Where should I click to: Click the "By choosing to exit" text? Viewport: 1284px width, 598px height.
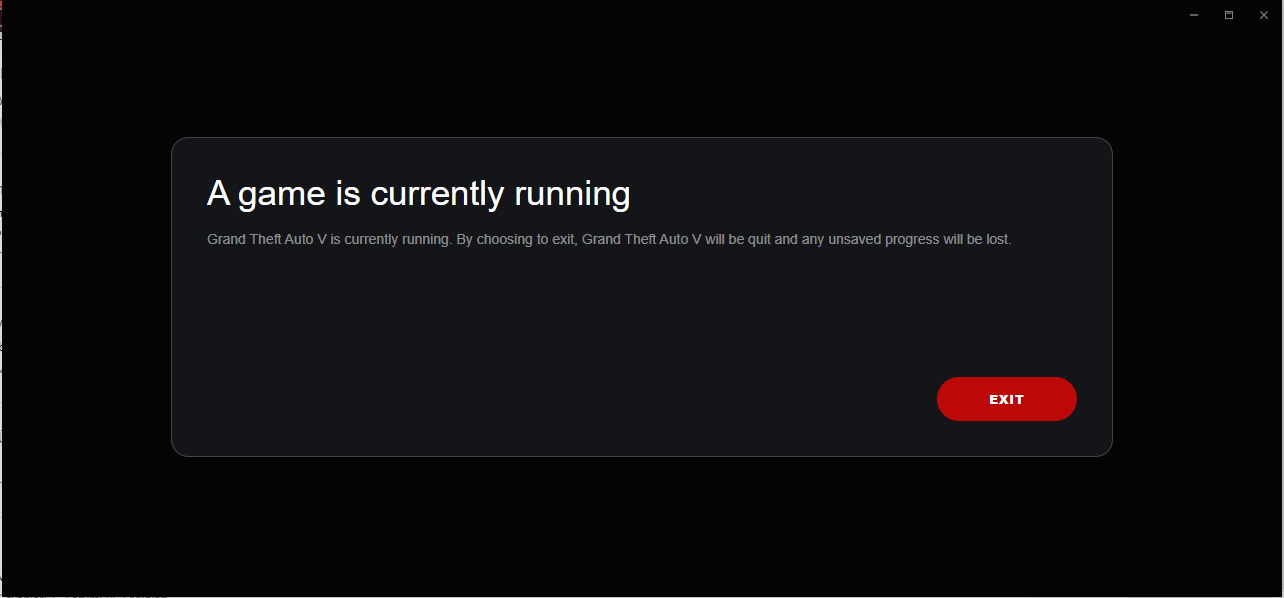pyautogui.click(x=516, y=240)
